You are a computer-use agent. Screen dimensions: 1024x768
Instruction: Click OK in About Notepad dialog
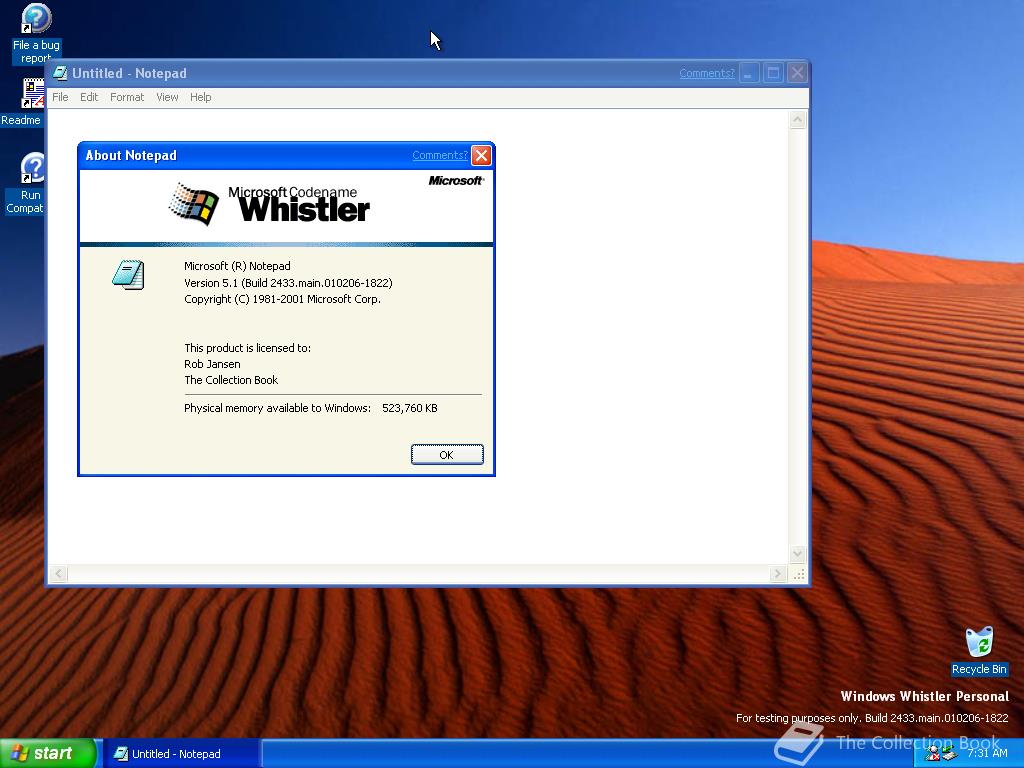coord(447,455)
